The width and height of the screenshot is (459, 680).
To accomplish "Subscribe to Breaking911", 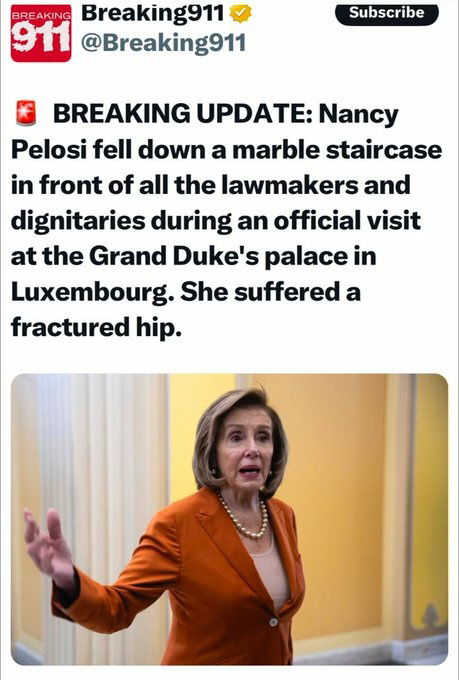I will (387, 13).
